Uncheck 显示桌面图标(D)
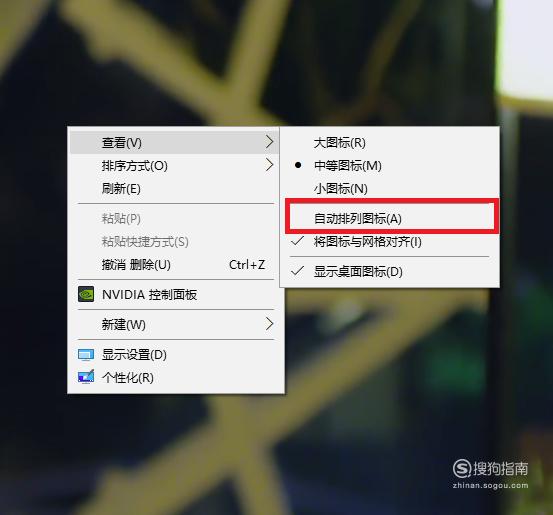553x515 pixels. point(389,271)
